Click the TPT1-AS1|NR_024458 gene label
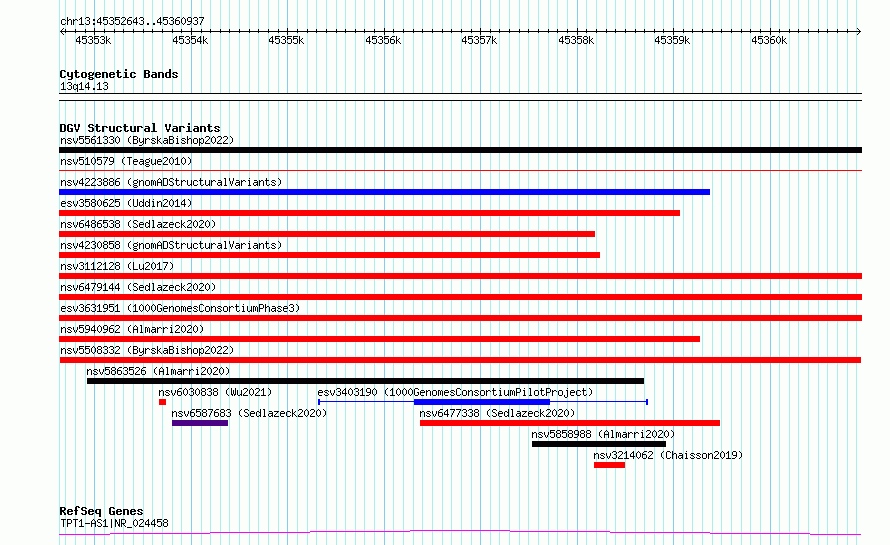Image resolution: width=890 pixels, height=545 pixels. coord(114,523)
